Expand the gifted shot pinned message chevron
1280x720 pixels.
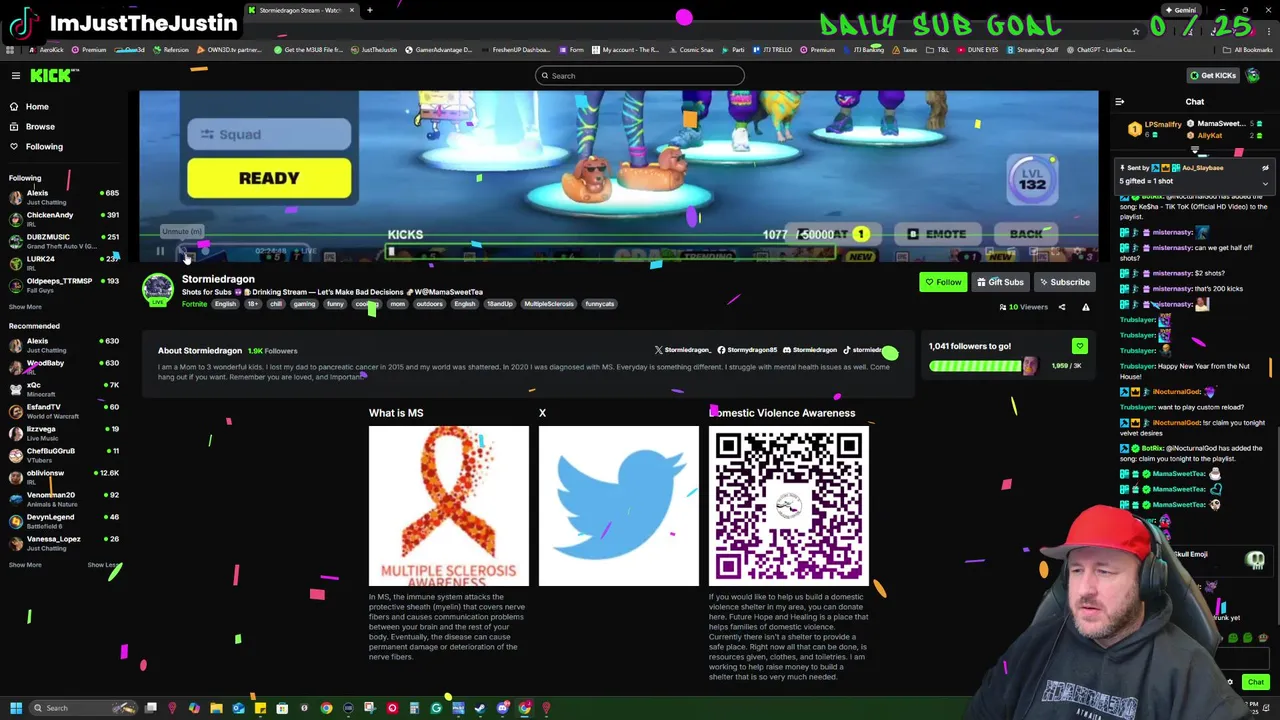pos(1265,183)
